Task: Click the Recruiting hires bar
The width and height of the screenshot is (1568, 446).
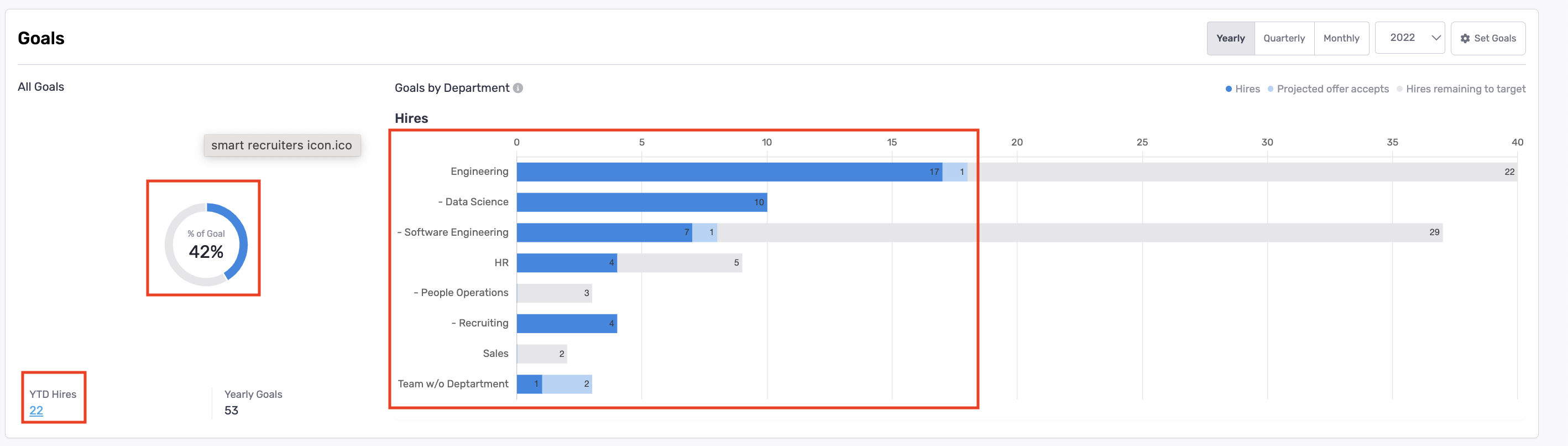Action: [565, 324]
